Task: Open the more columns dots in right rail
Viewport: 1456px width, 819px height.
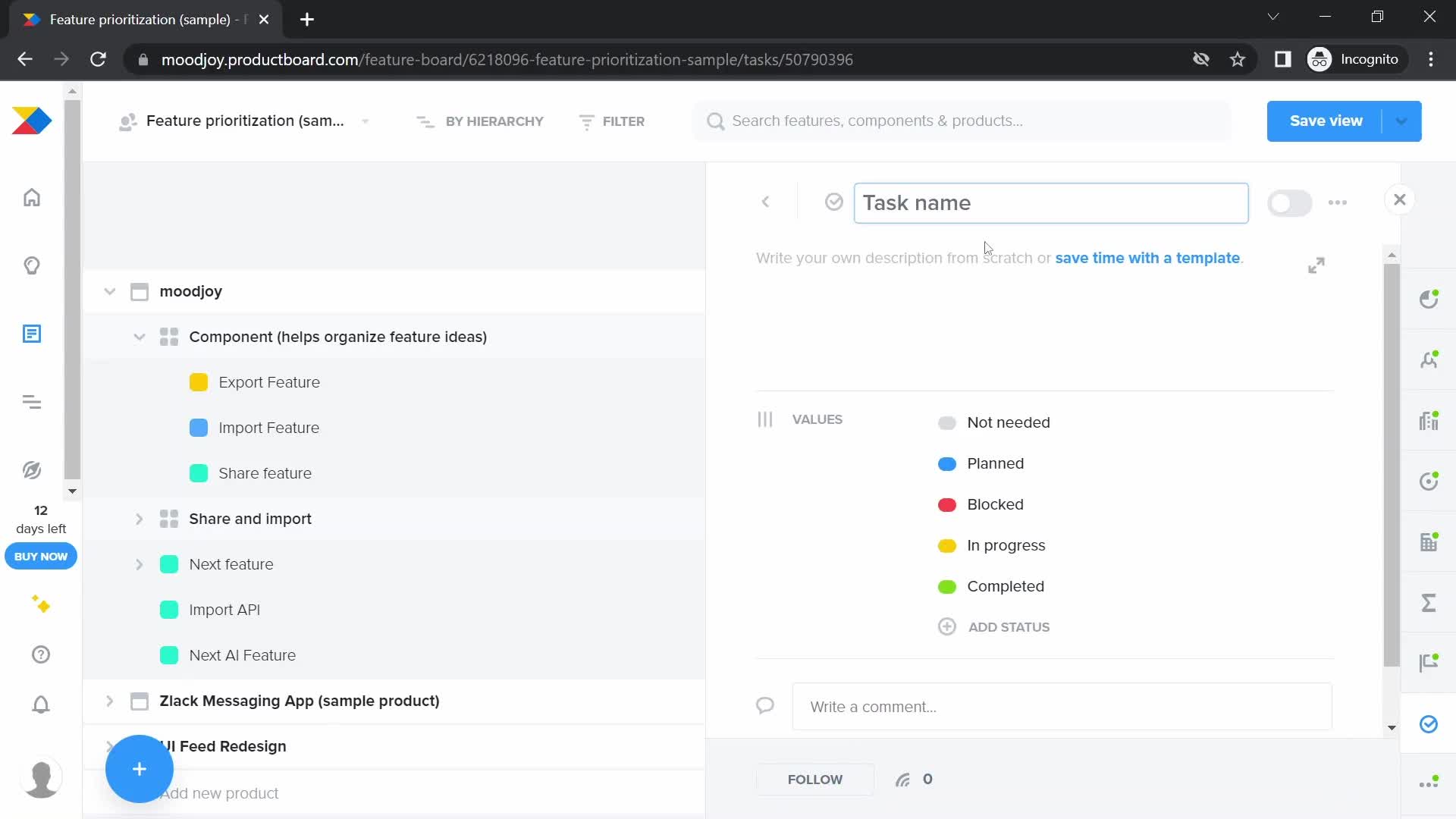Action: tap(1429, 783)
